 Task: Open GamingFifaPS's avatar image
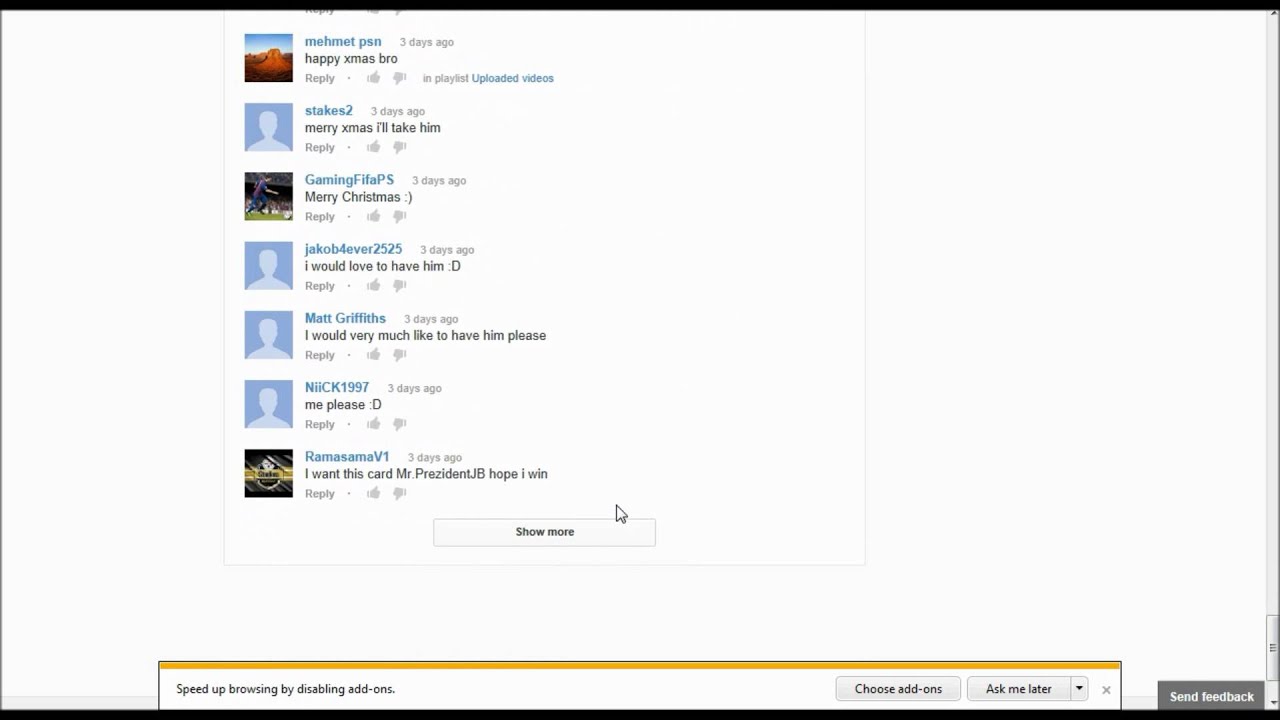pyautogui.click(x=269, y=196)
